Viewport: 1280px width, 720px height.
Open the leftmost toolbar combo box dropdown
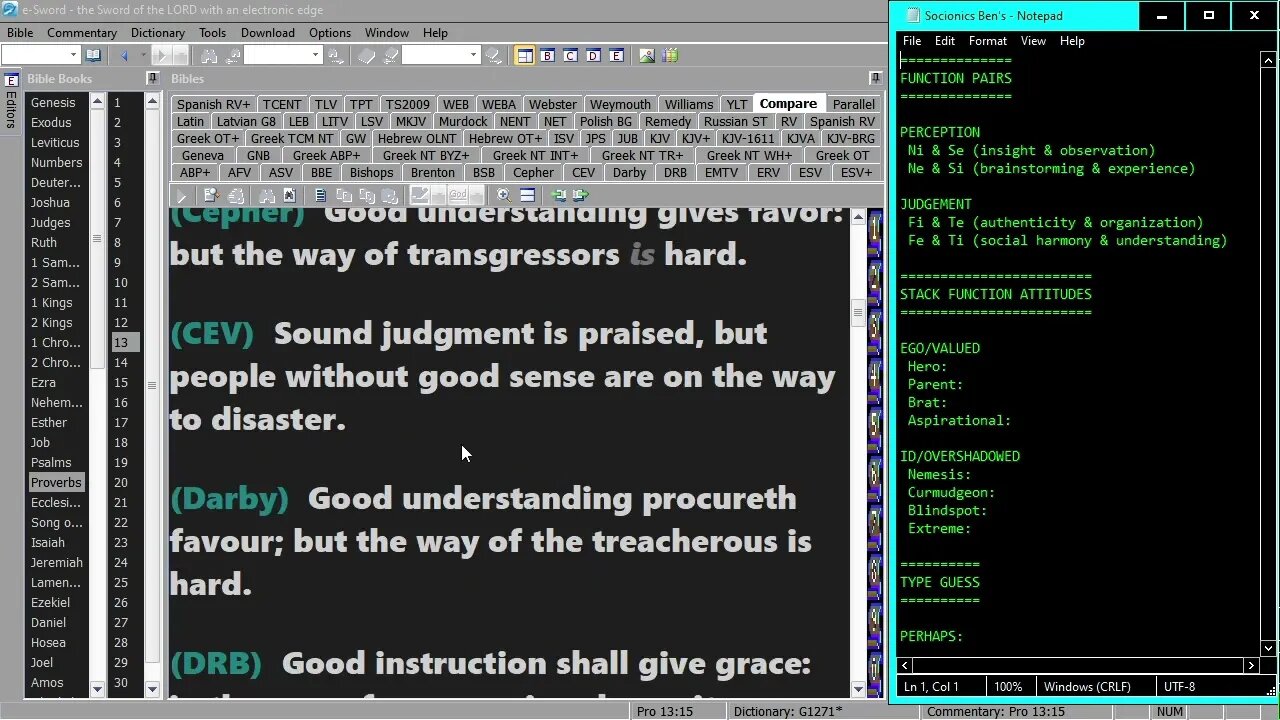[73, 55]
